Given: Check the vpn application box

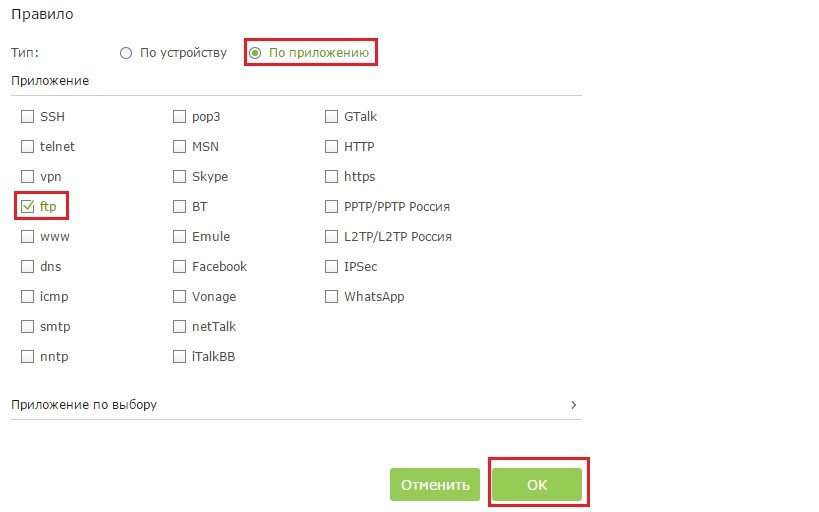Looking at the screenshot, I should pos(27,177).
